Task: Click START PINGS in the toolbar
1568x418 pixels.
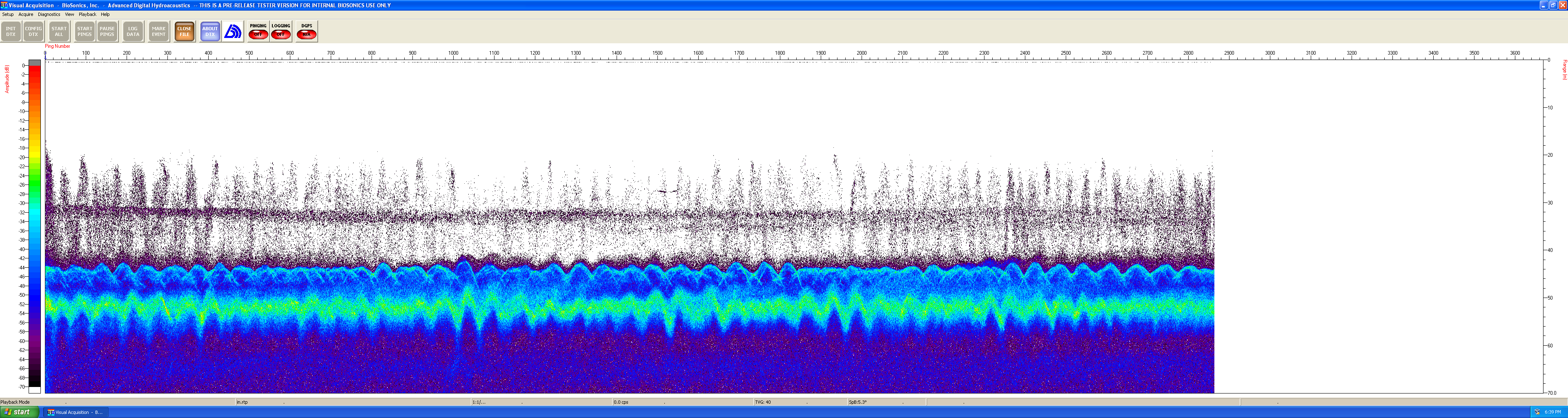Action: click(85, 32)
